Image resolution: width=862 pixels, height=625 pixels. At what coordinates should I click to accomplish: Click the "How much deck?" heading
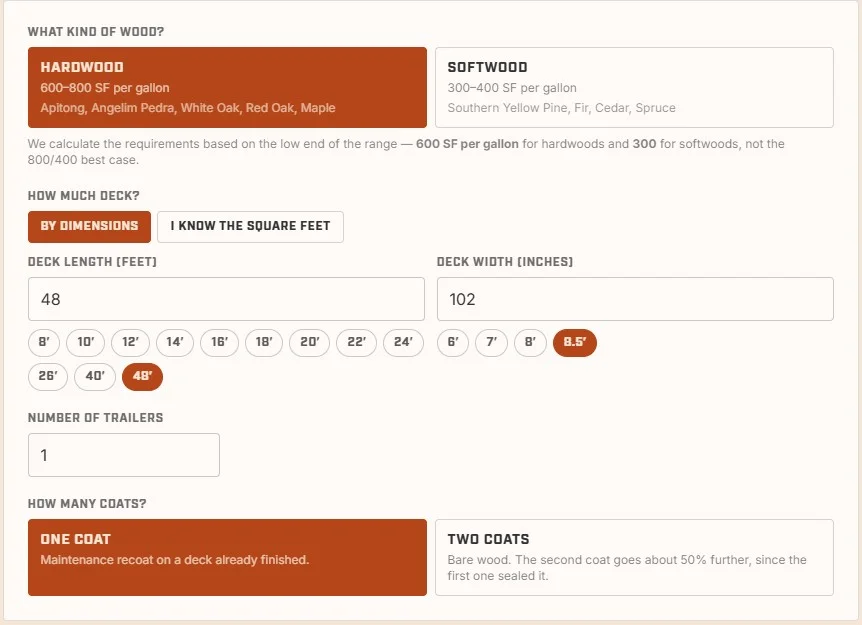[84, 196]
